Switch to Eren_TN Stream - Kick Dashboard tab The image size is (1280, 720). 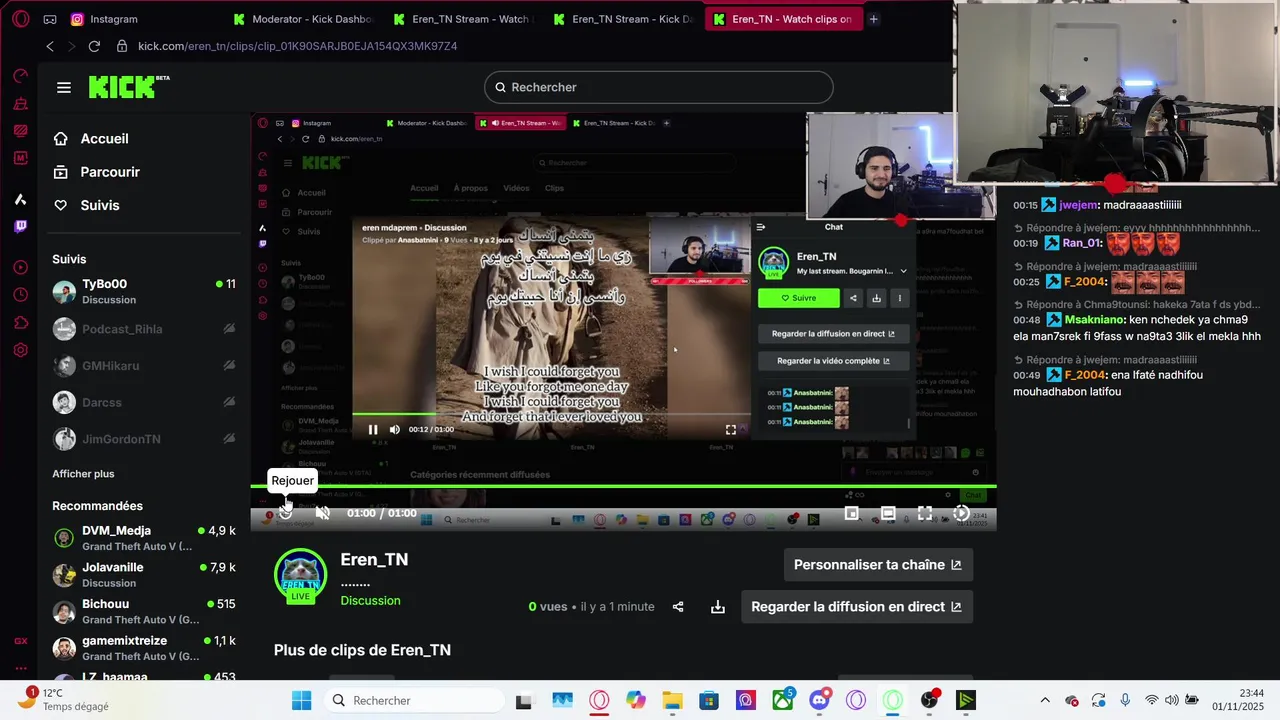[622, 19]
